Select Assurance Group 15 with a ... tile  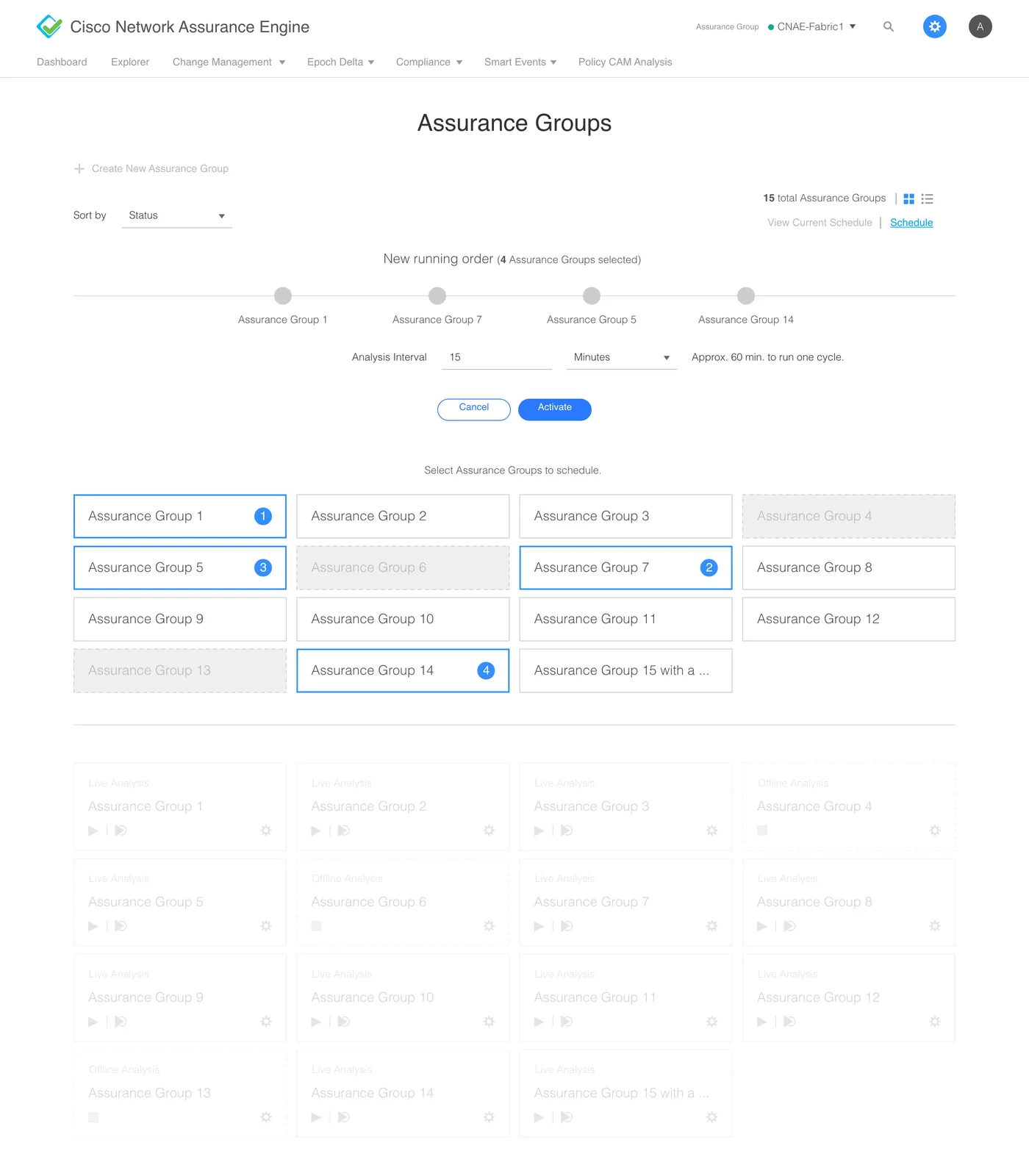625,670
